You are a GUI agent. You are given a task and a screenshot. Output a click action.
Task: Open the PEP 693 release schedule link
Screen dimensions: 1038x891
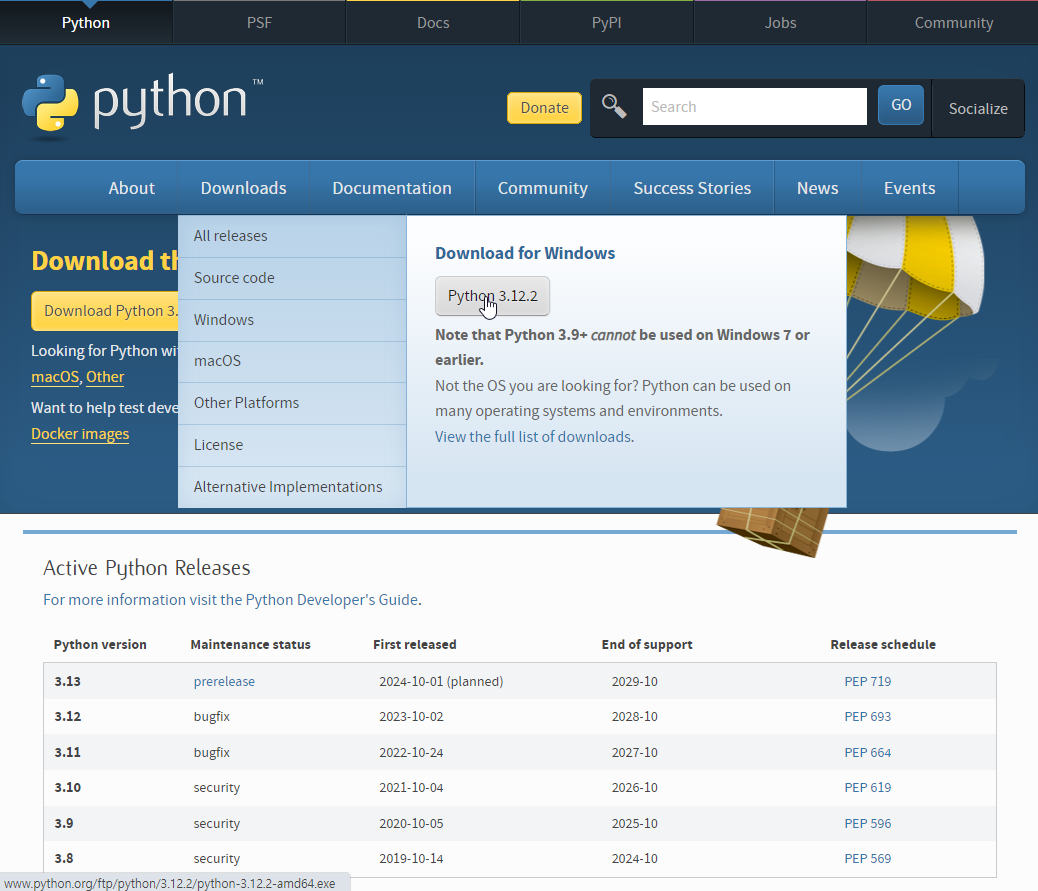pos(867,716)
